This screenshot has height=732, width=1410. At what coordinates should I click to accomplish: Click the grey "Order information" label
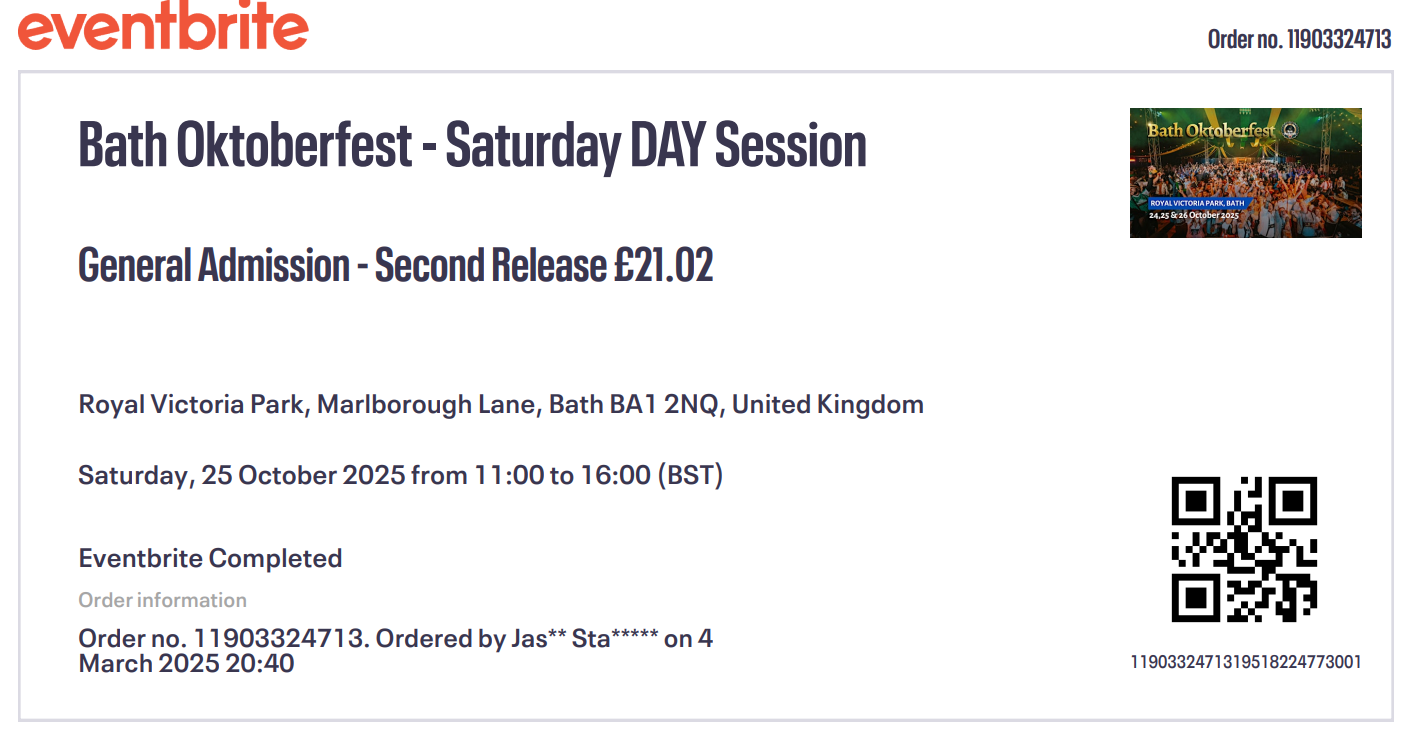pyautogui.click(x=162, y=600)
